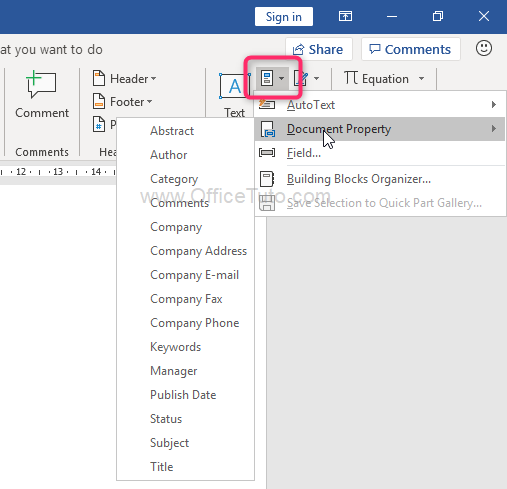The width and height of the screenshot is (507, 489).
Task: Open the AutoText menu entry
Action: (380, 105)
